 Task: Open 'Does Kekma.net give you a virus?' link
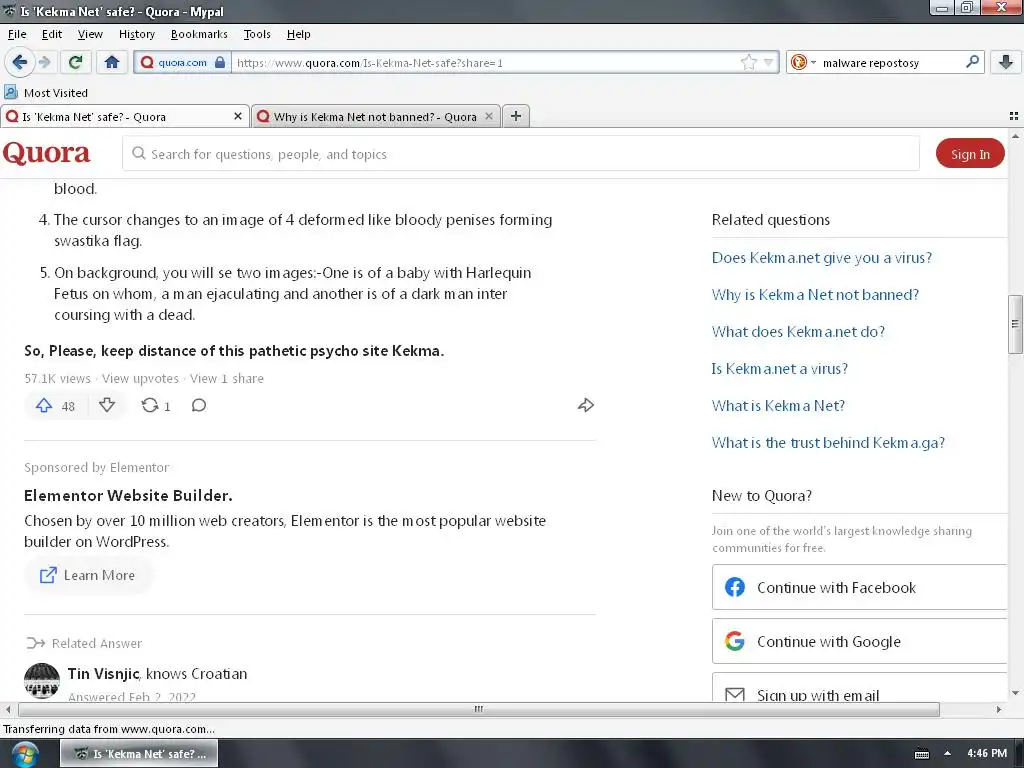click(822, 257)
